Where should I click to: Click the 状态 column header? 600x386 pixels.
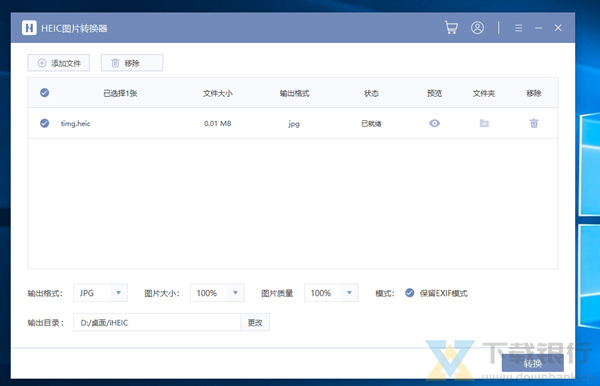click(371, 93)
